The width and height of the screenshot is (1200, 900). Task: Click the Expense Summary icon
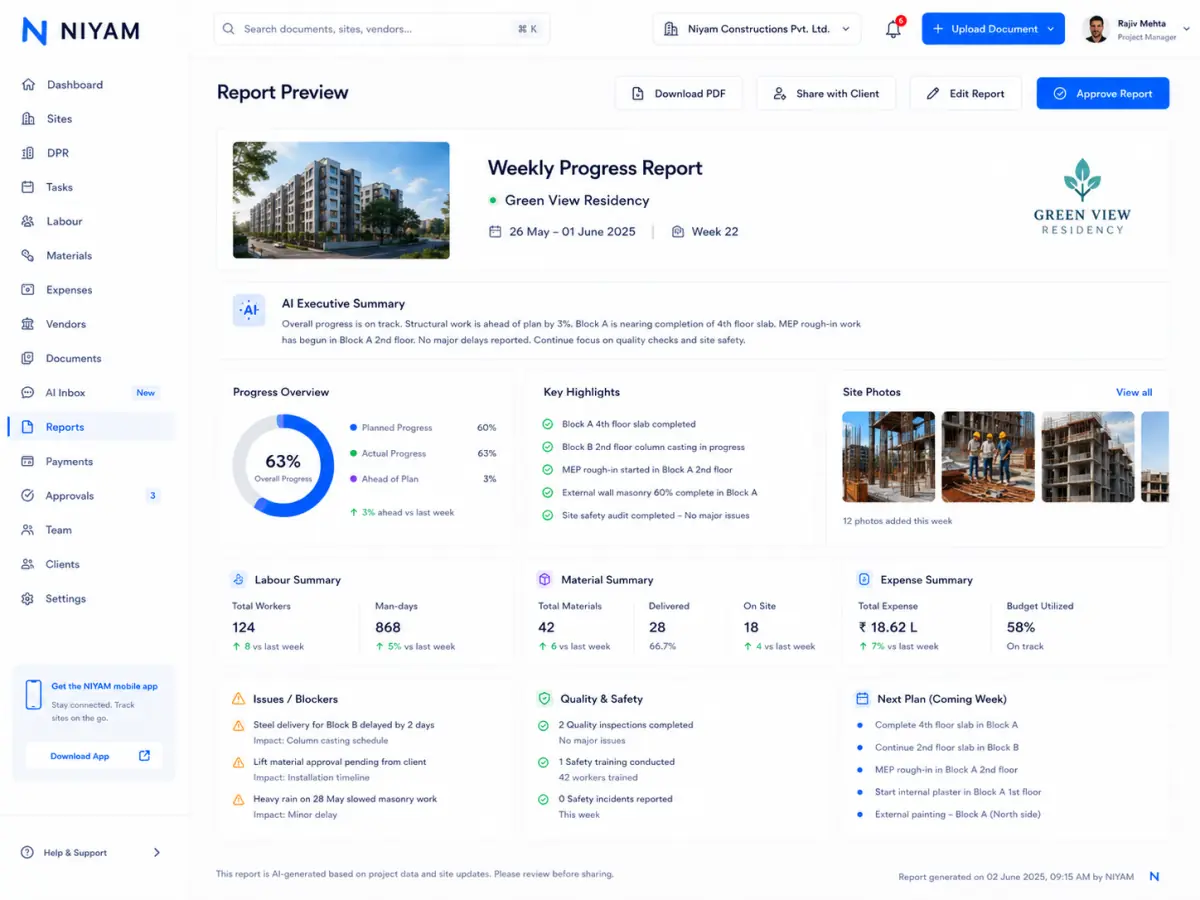coord(864,579)
